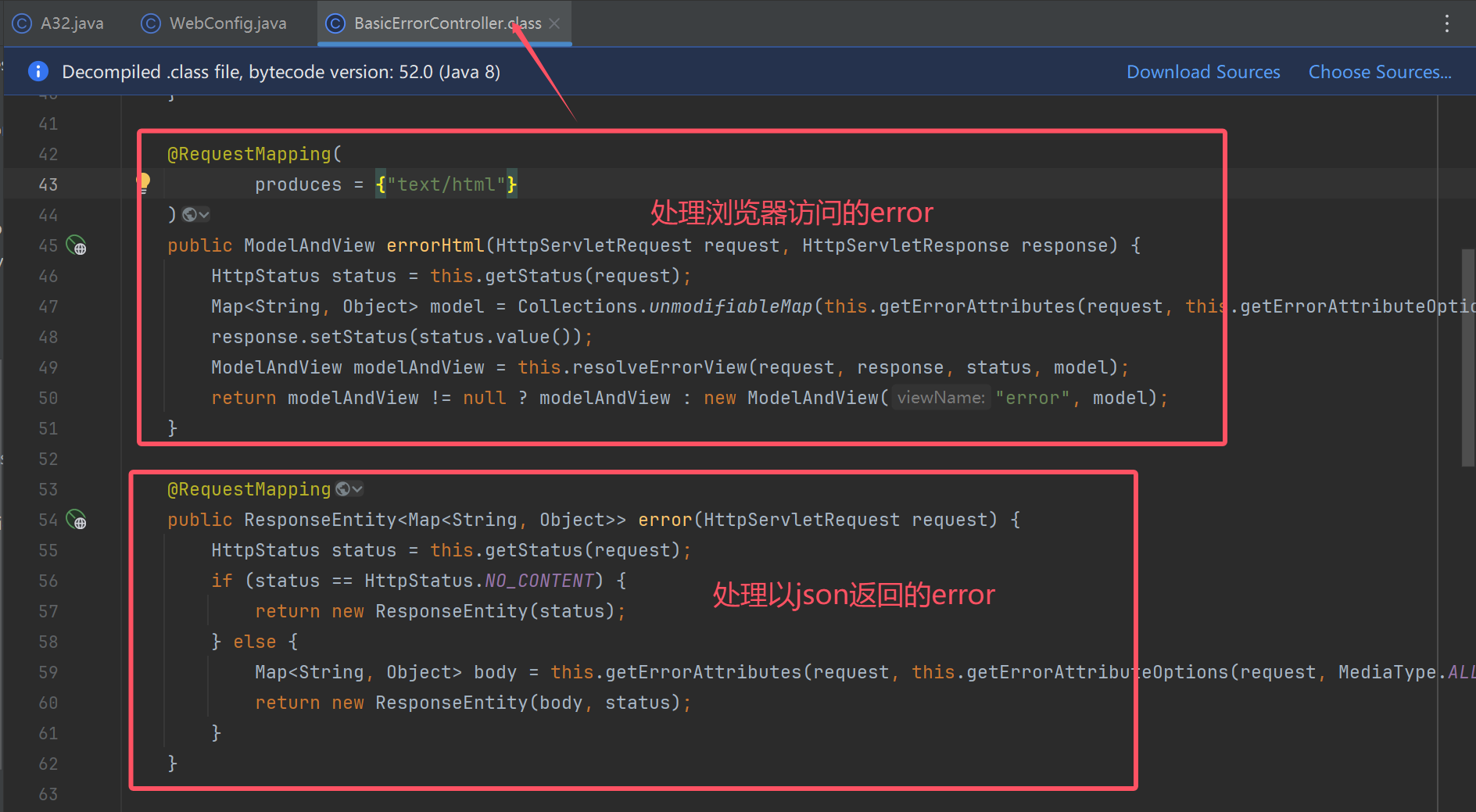Open the URL mapping globe on line 53
Viewport: 1476px width, 812px height.
[349, 489]
